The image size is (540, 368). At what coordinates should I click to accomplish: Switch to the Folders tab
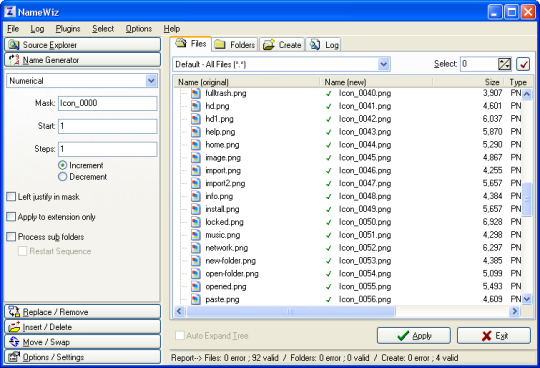click(235, 45)
